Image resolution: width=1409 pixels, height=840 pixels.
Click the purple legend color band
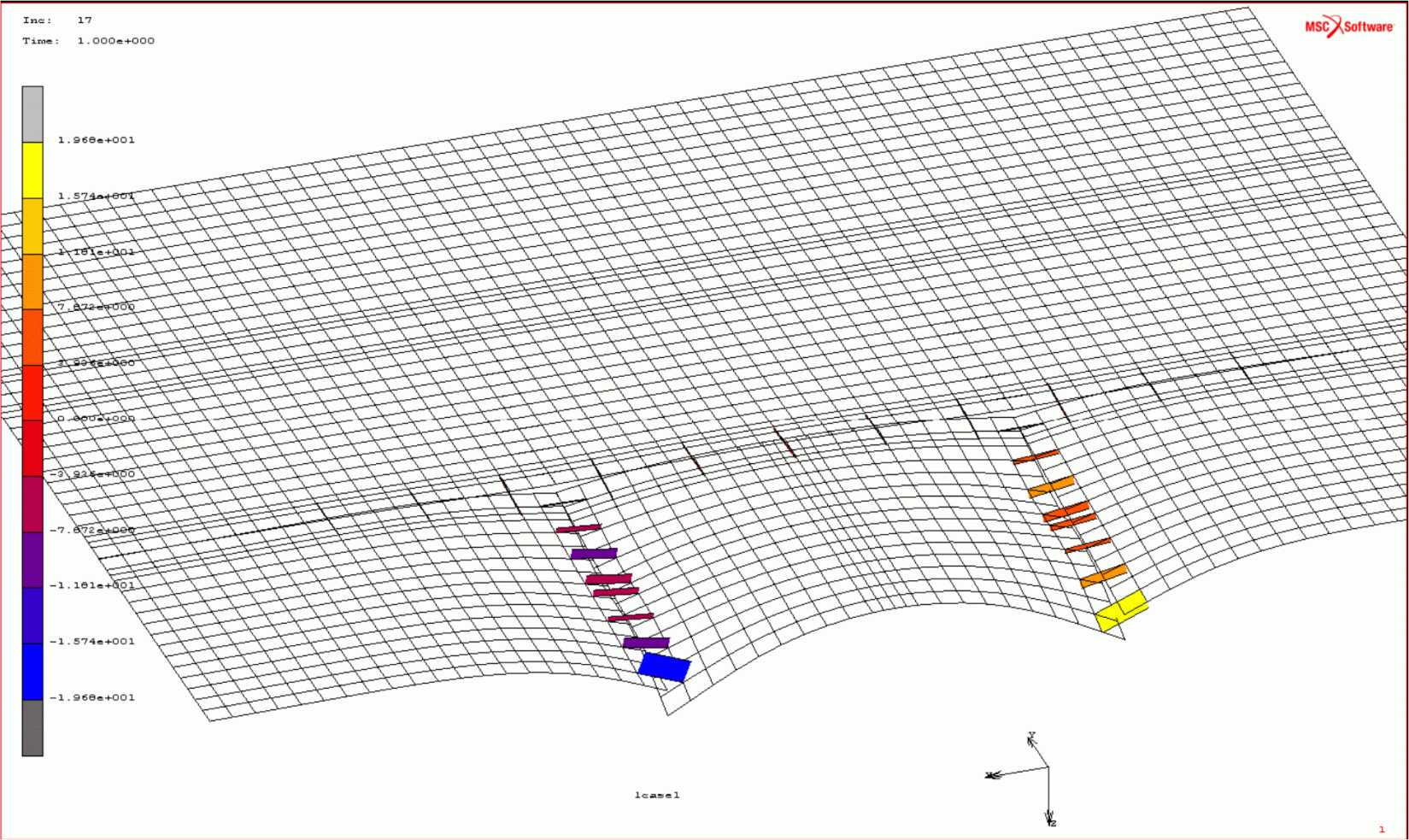(32, 560)
